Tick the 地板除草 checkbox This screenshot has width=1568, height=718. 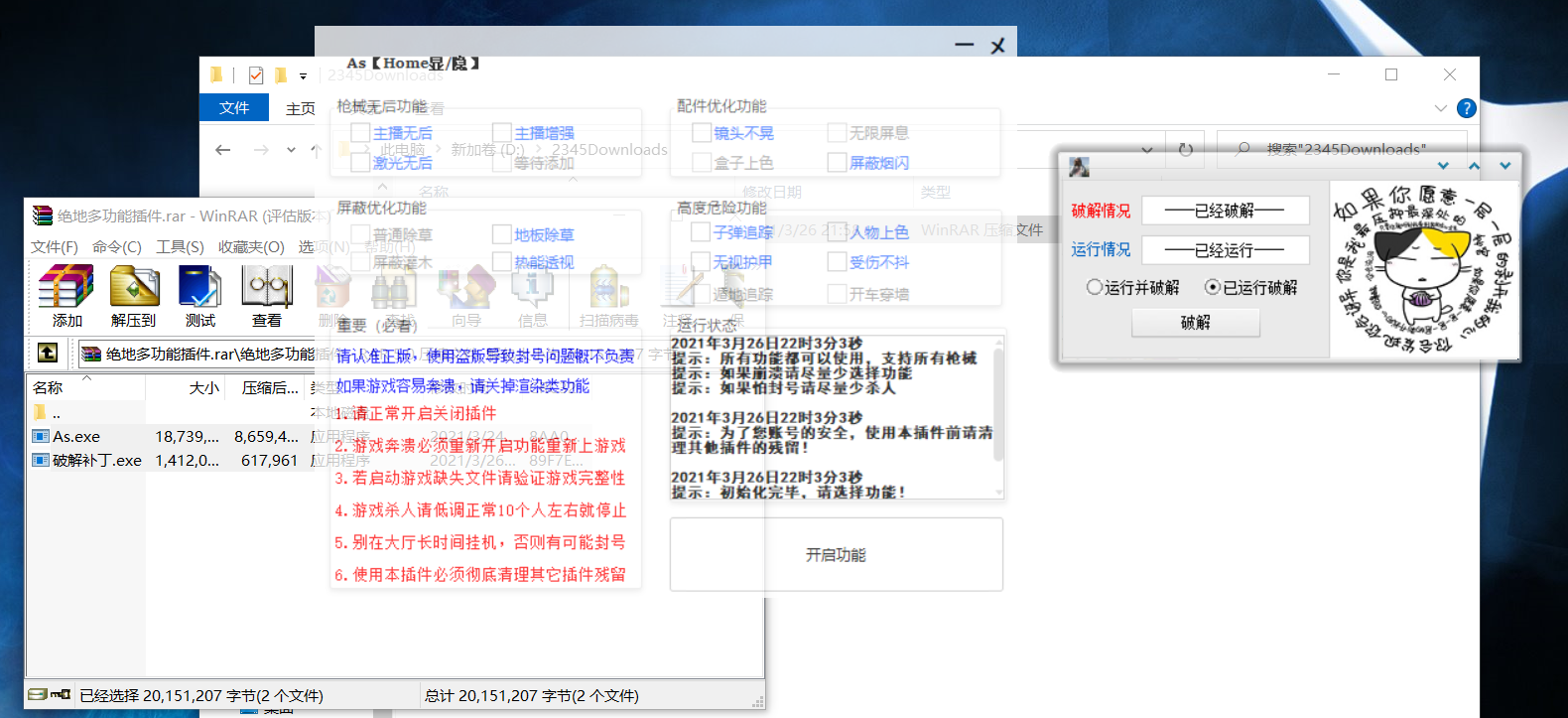pos(502,235)
